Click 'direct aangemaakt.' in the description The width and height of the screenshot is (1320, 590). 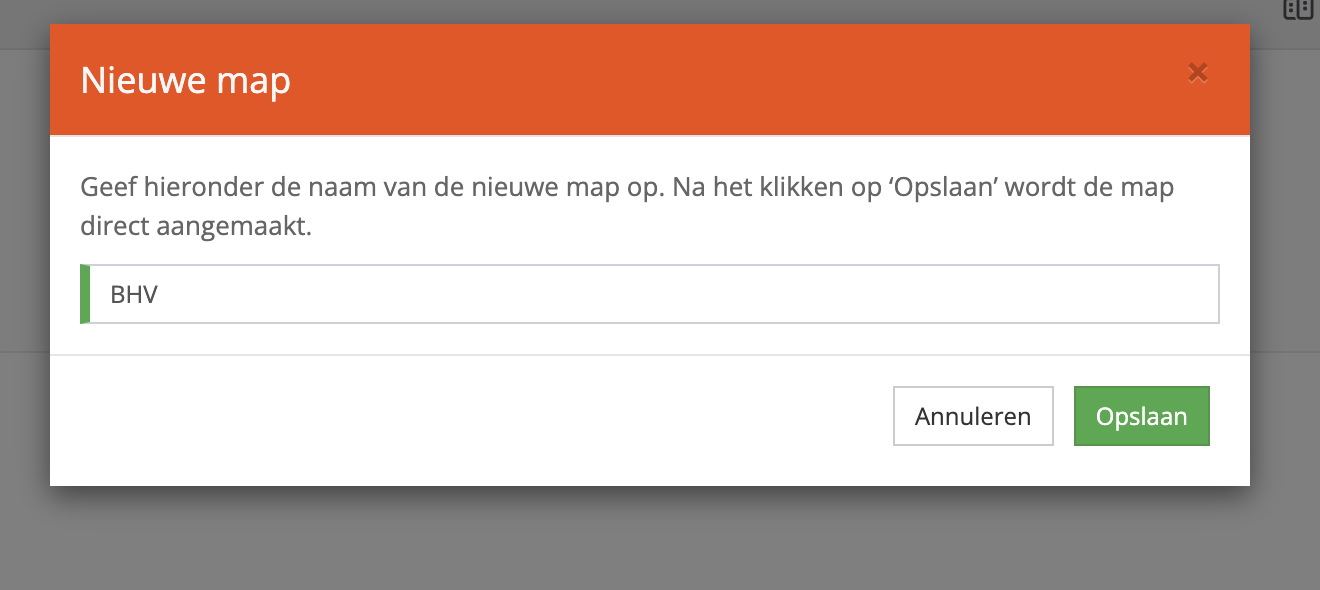click(x=196, y=227)
